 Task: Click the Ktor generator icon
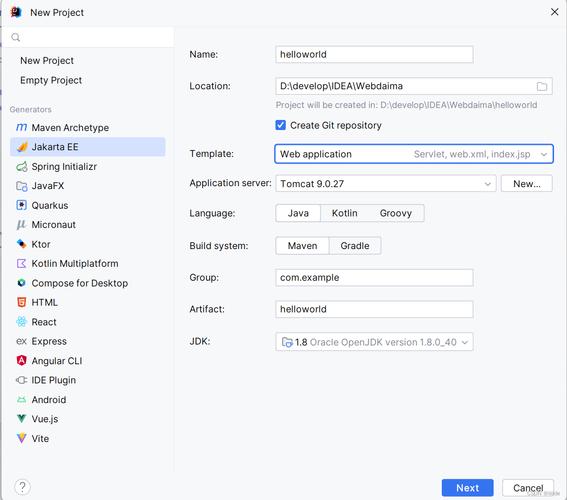(x=22, y=244)
